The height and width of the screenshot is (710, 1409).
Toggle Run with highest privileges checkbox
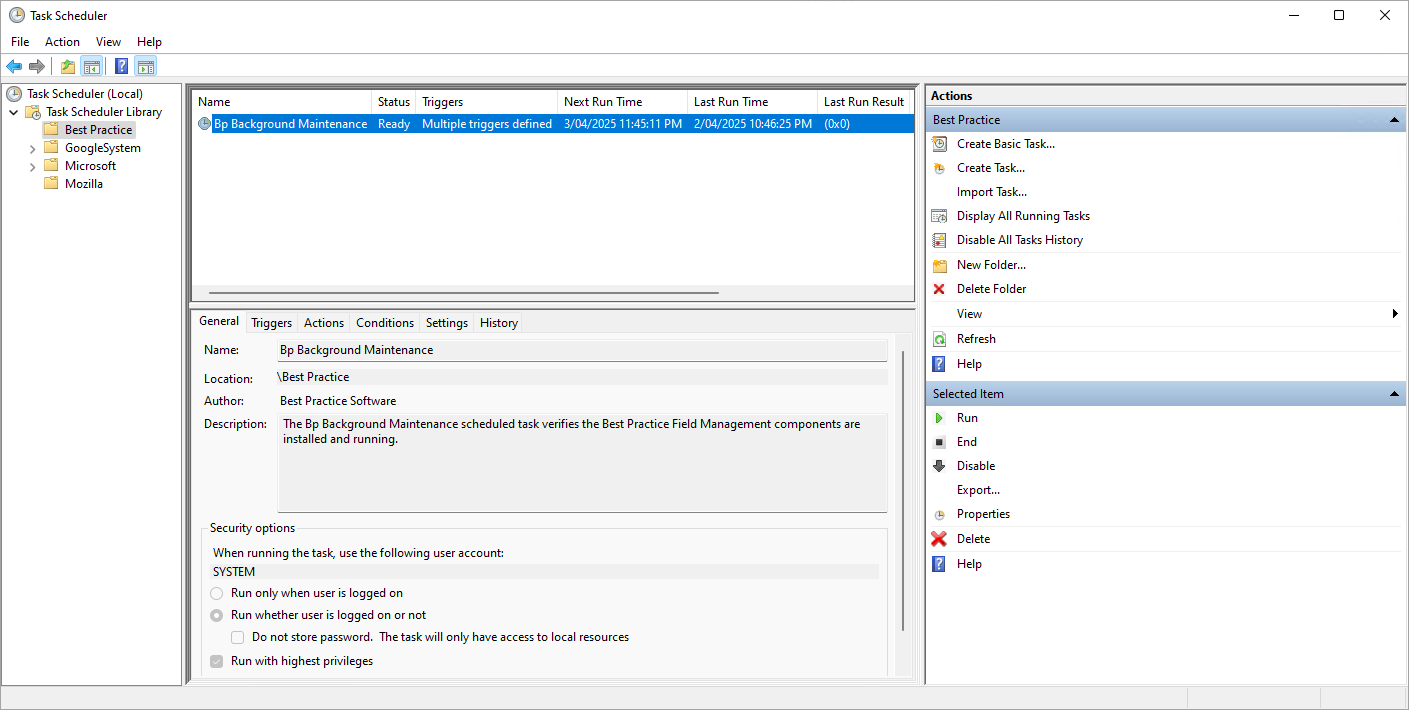click(217, 661)
